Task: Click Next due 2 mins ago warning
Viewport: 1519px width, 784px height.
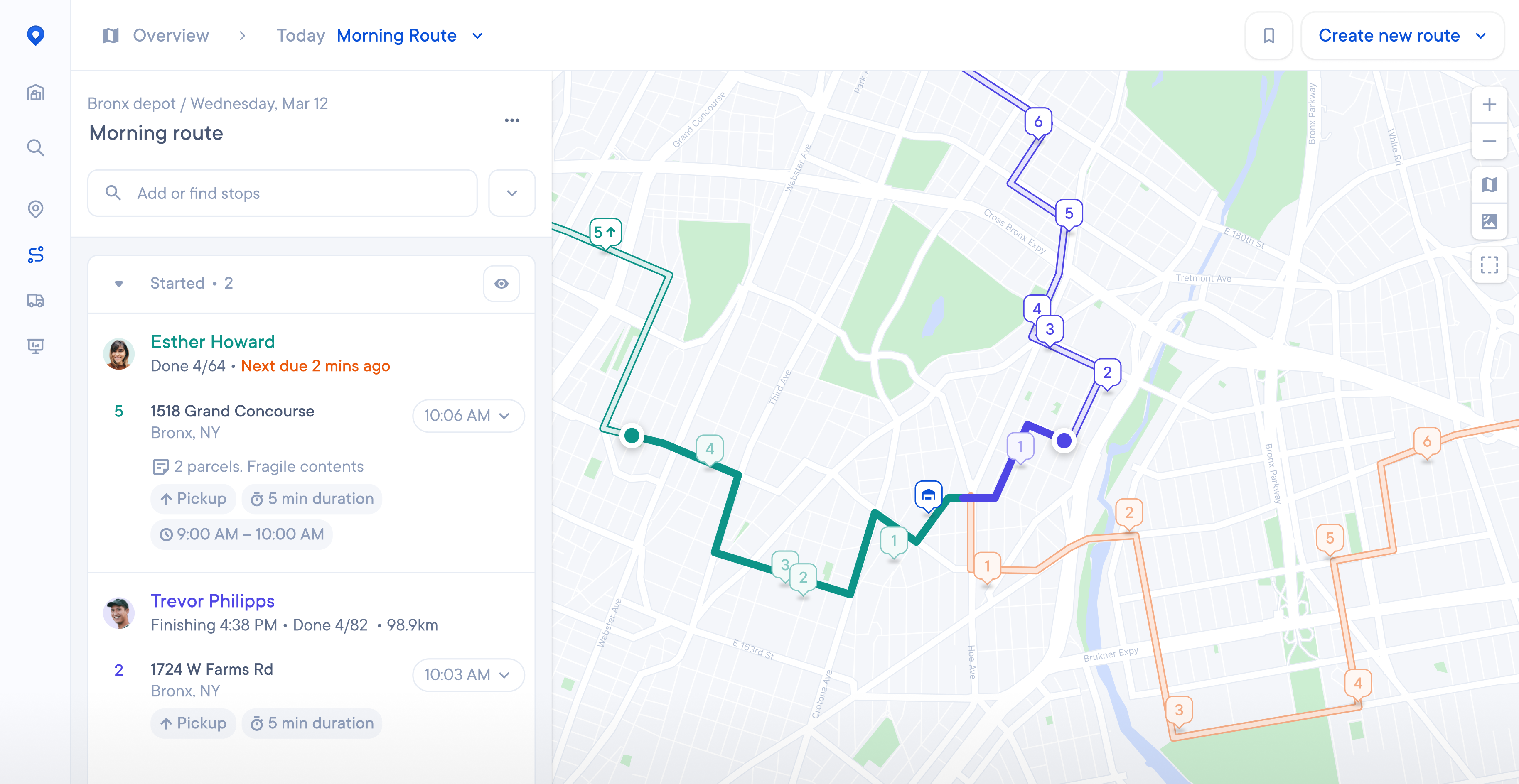Action: pos(315,366)
